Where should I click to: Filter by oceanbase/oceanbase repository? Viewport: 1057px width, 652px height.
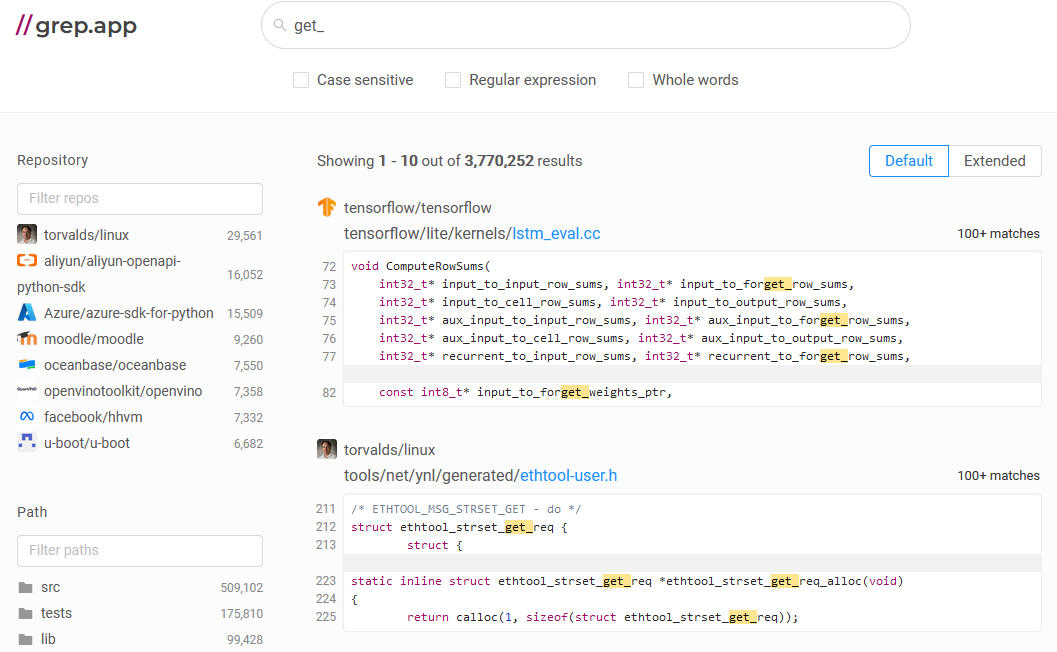pos(115,365)
